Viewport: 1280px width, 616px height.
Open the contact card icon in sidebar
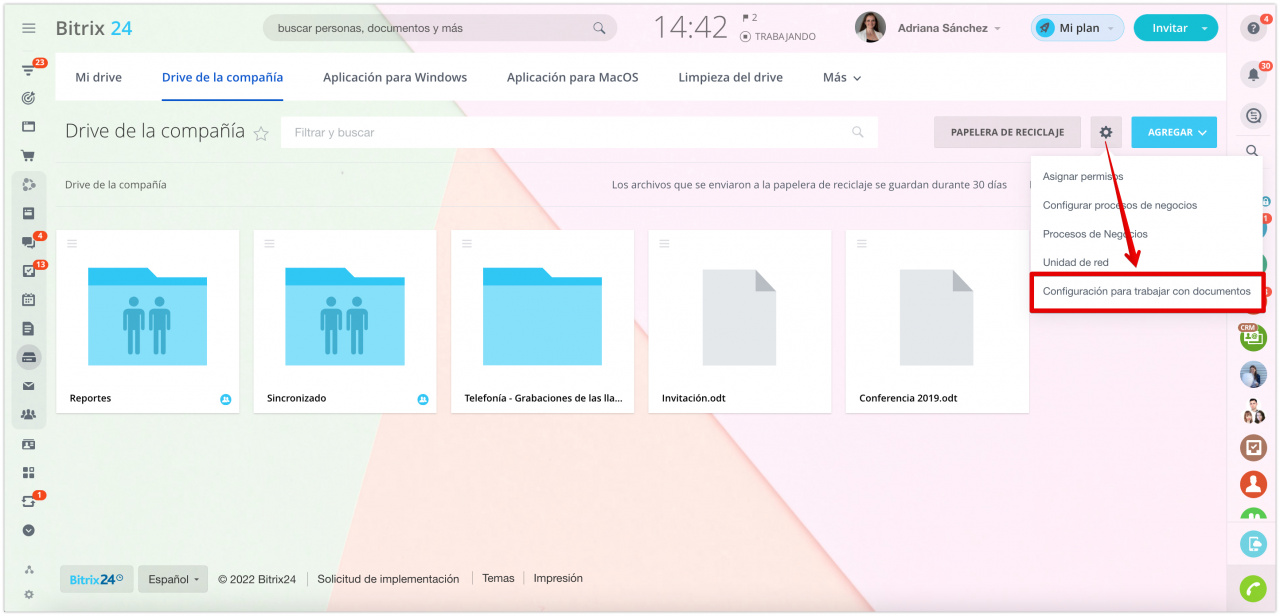pos(29,444)
